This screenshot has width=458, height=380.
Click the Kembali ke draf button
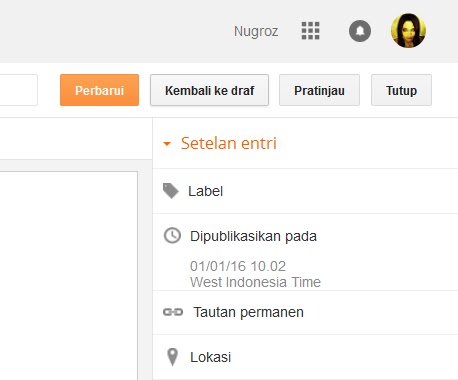point(209,90)
